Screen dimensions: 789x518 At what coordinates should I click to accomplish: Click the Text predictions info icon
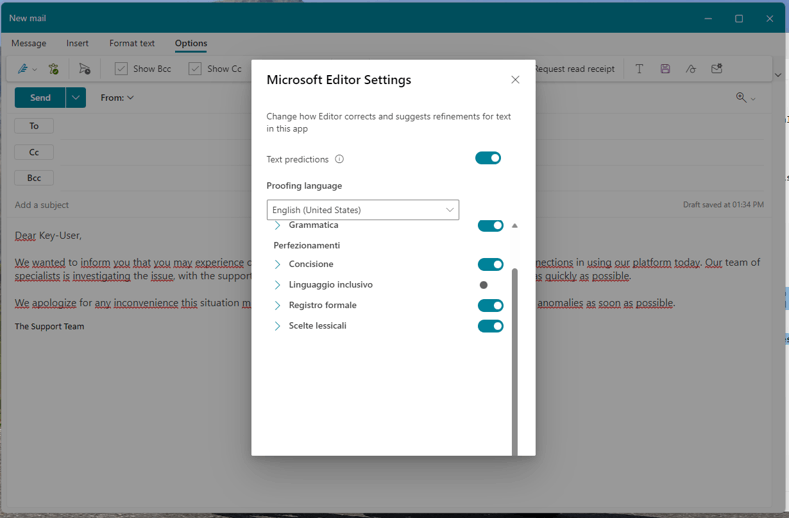coord(339,159)
